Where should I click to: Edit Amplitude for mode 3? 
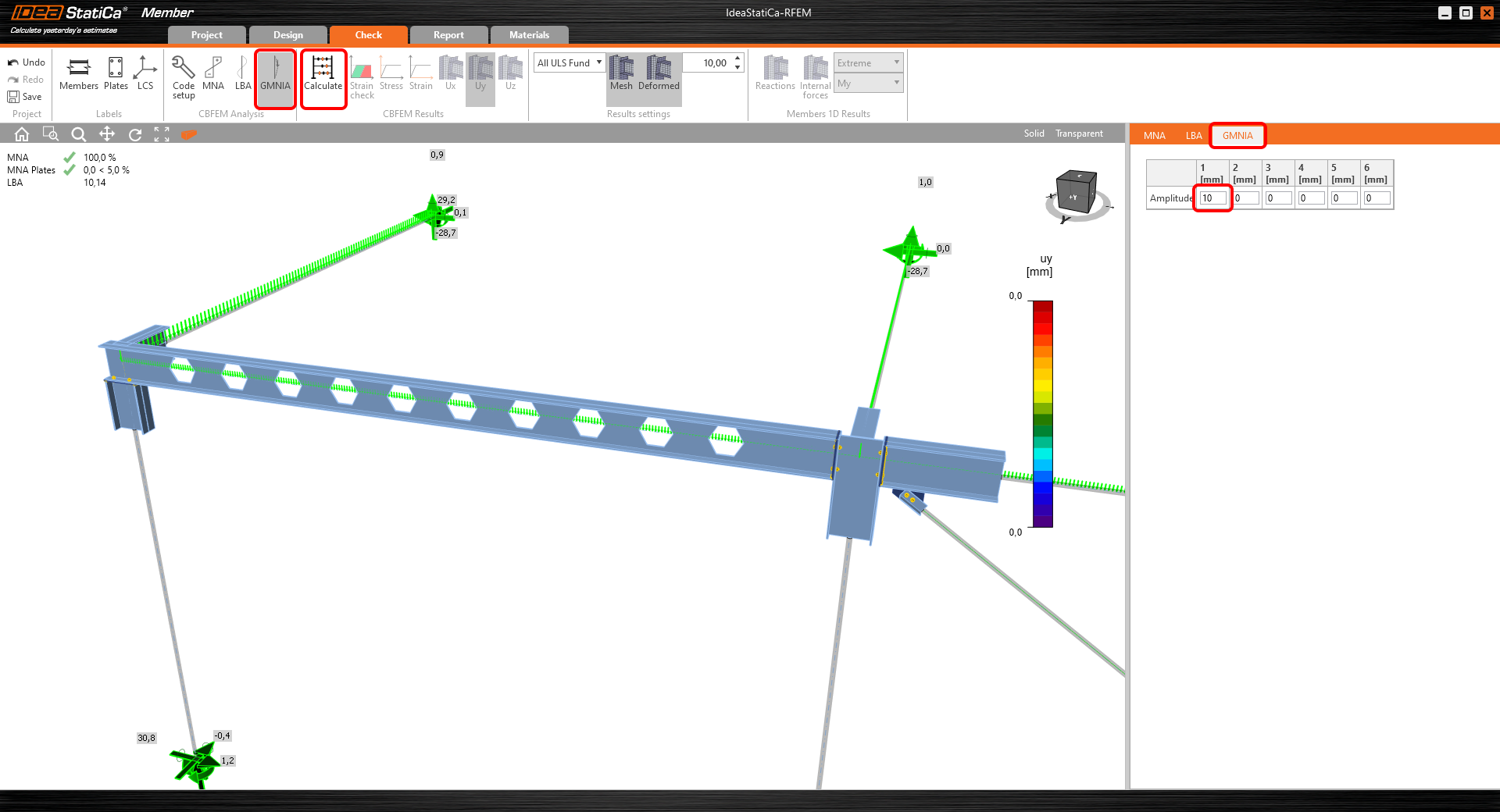point(1279,198)
